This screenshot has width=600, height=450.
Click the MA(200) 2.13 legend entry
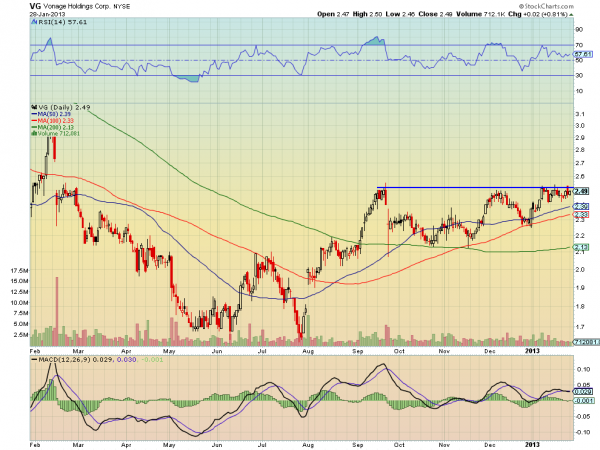(55, 127)
